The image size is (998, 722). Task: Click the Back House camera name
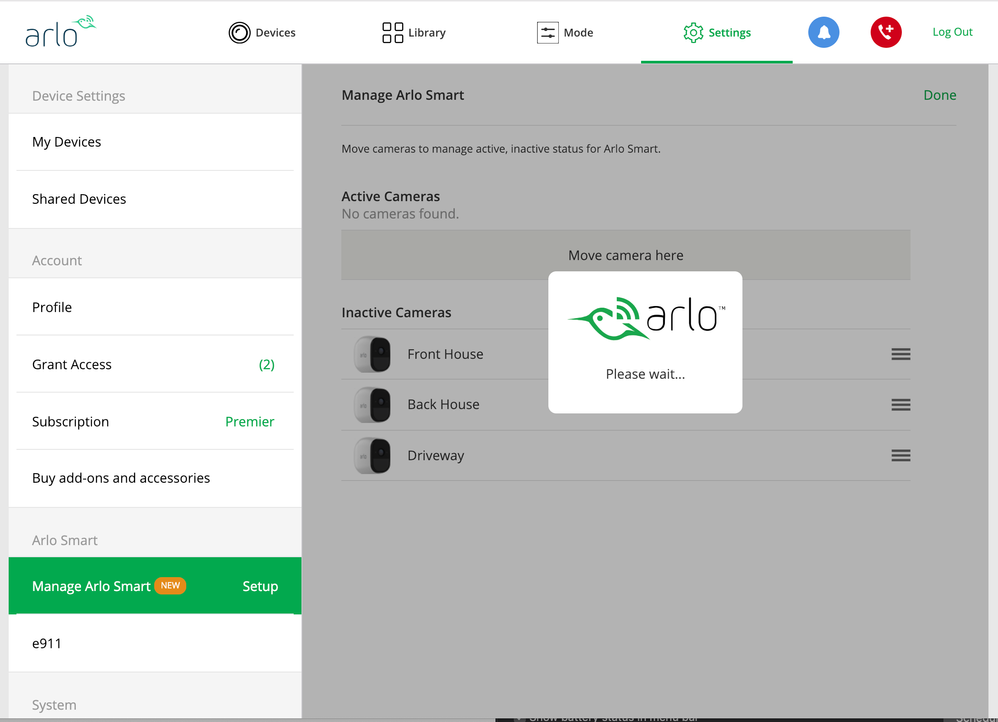point(443,404)
